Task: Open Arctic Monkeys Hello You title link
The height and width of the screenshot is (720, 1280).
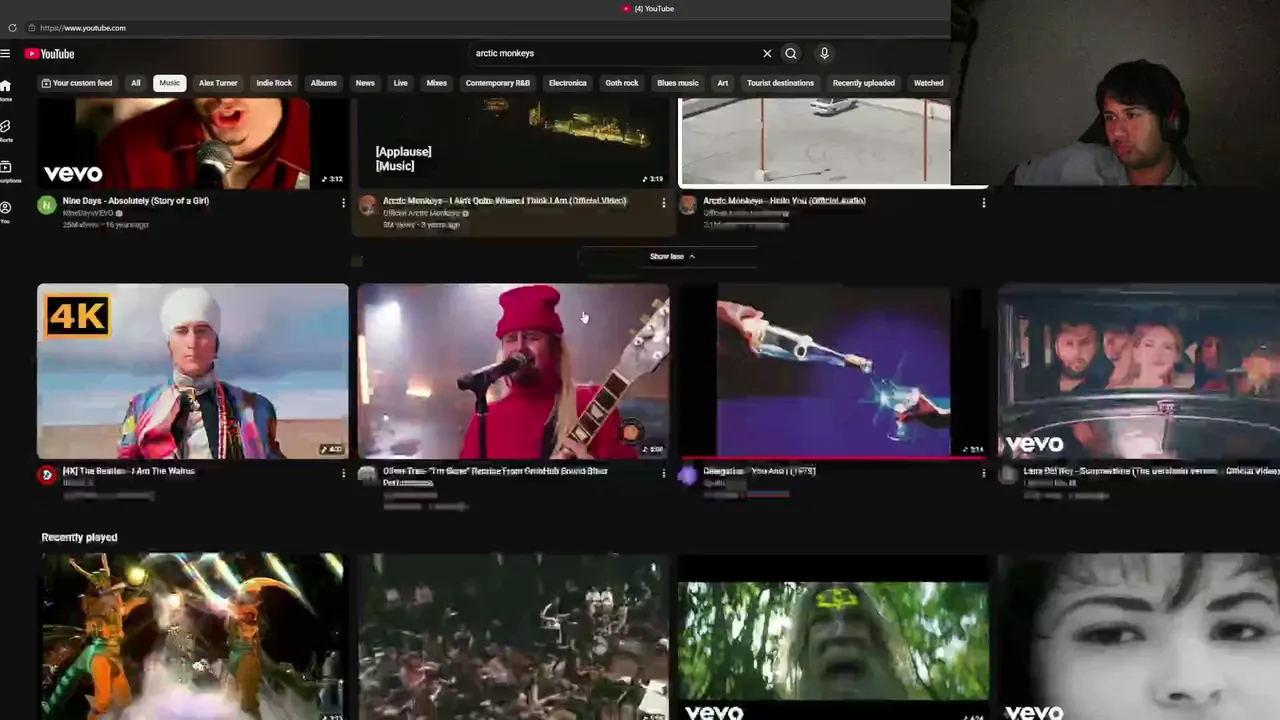Action: (x=785, y=201)
